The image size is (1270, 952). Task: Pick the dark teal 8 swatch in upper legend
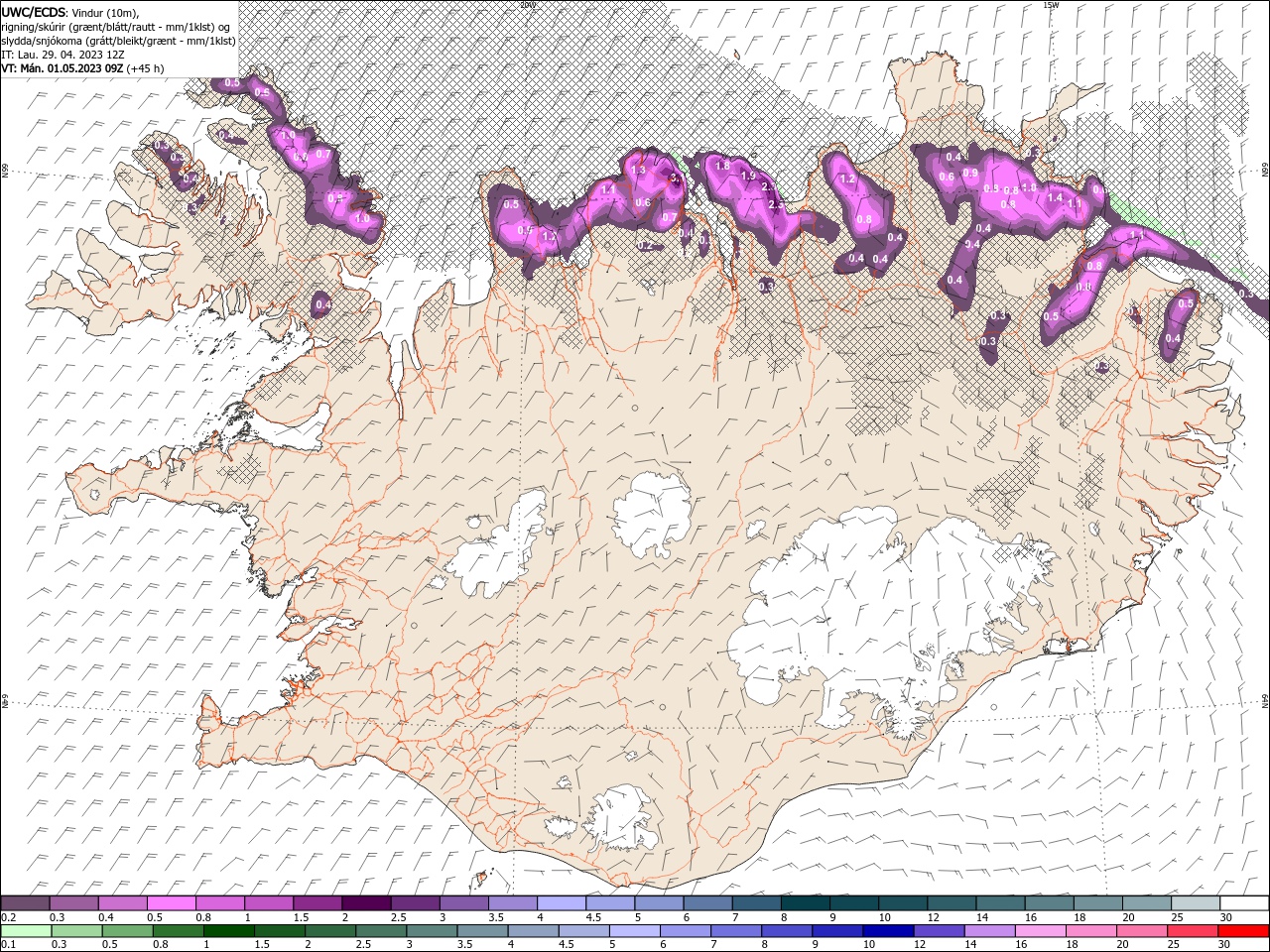[804, 903]
